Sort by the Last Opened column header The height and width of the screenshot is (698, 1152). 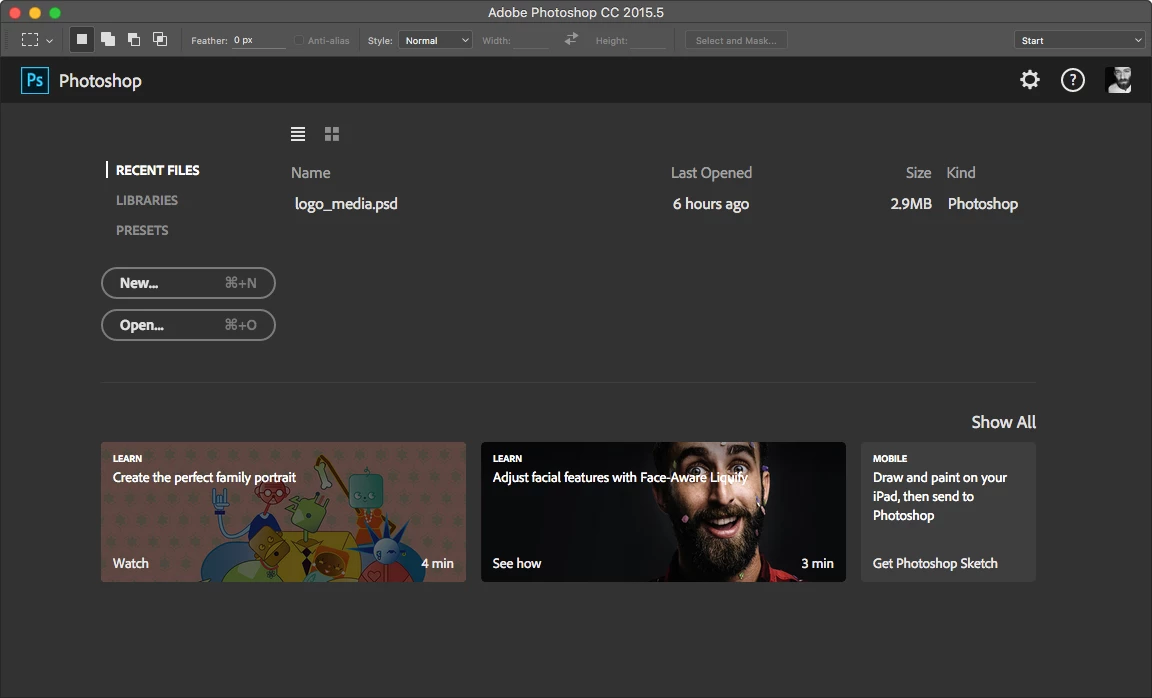(x=711, y=173)
